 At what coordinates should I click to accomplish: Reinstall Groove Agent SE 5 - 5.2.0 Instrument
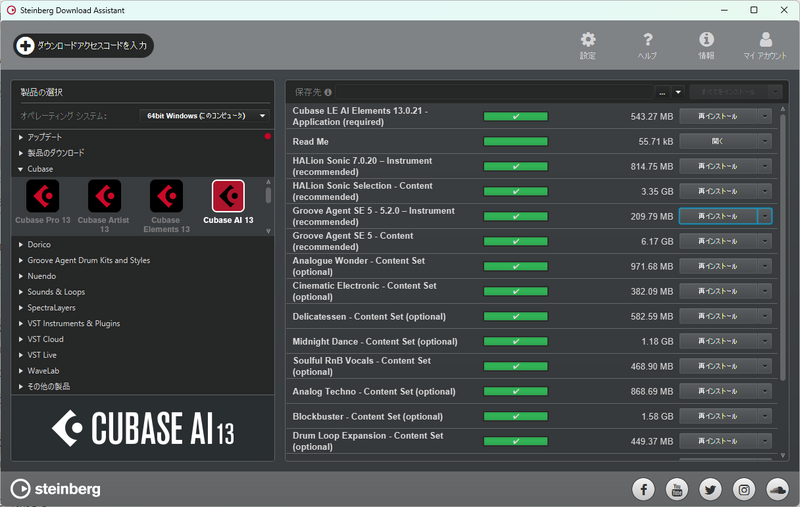point(718,216)
